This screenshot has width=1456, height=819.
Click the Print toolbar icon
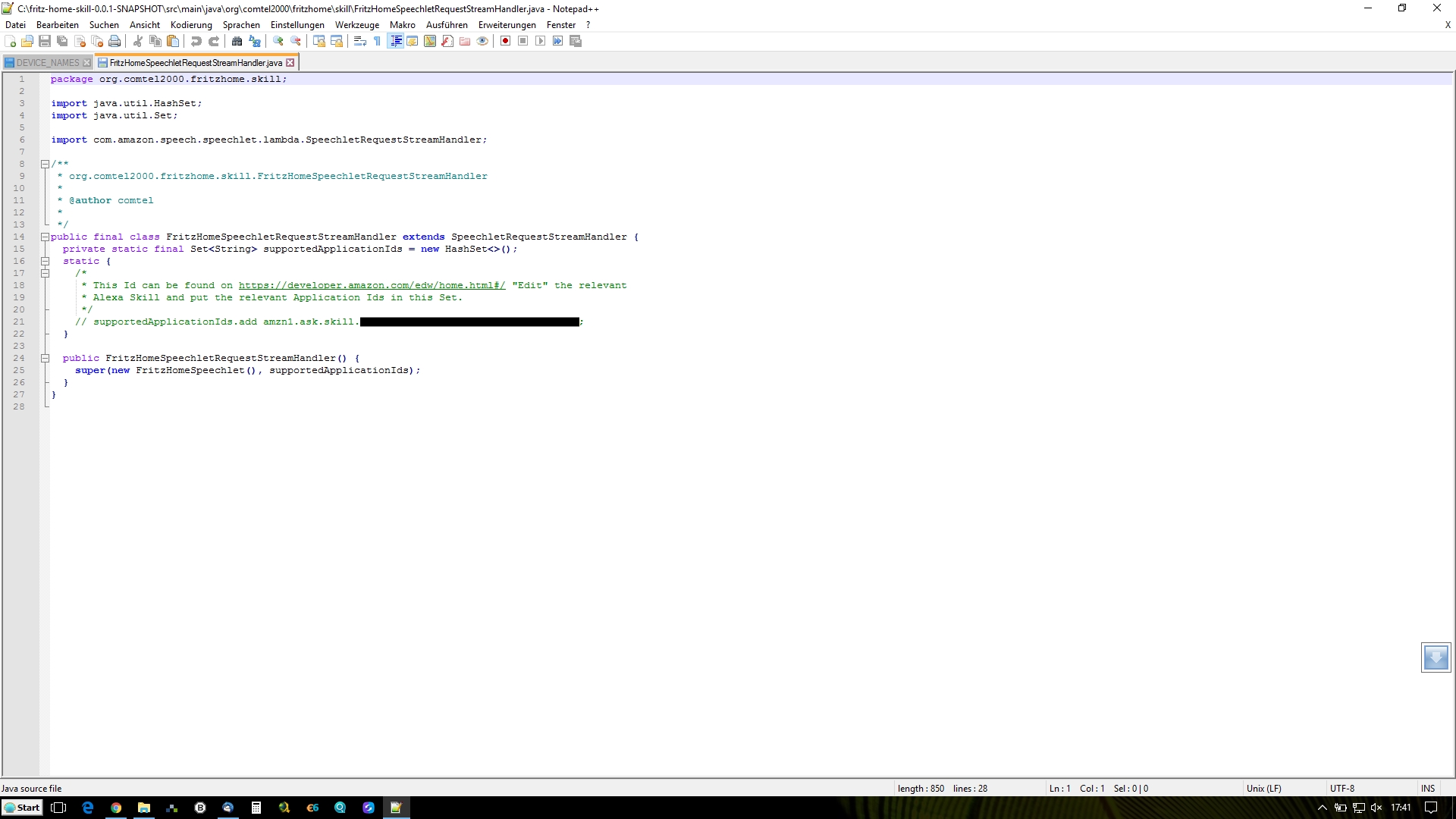click(x=115, y=41)
